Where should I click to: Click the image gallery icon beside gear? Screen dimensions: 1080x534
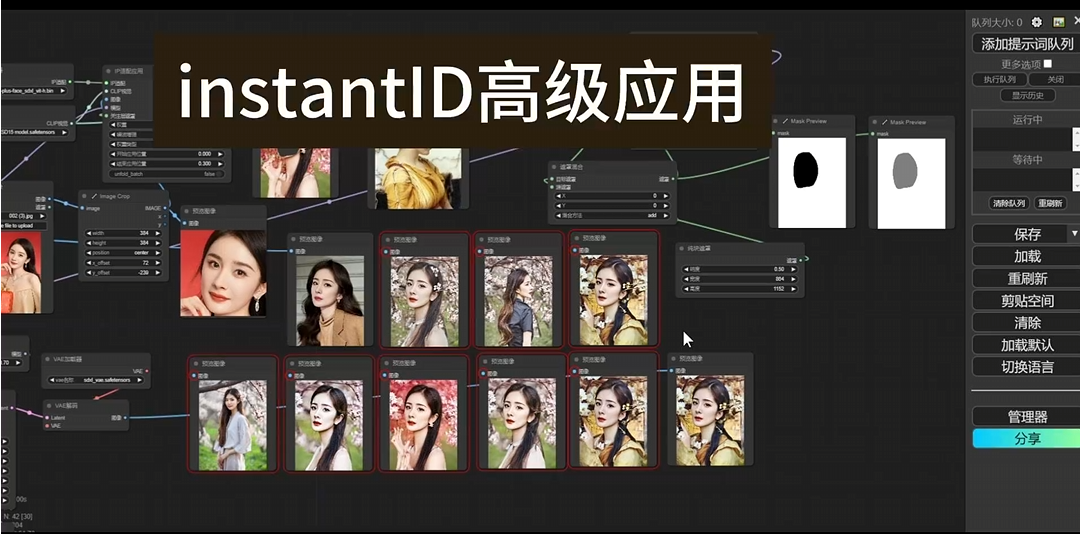click(x=1059, y=22)
